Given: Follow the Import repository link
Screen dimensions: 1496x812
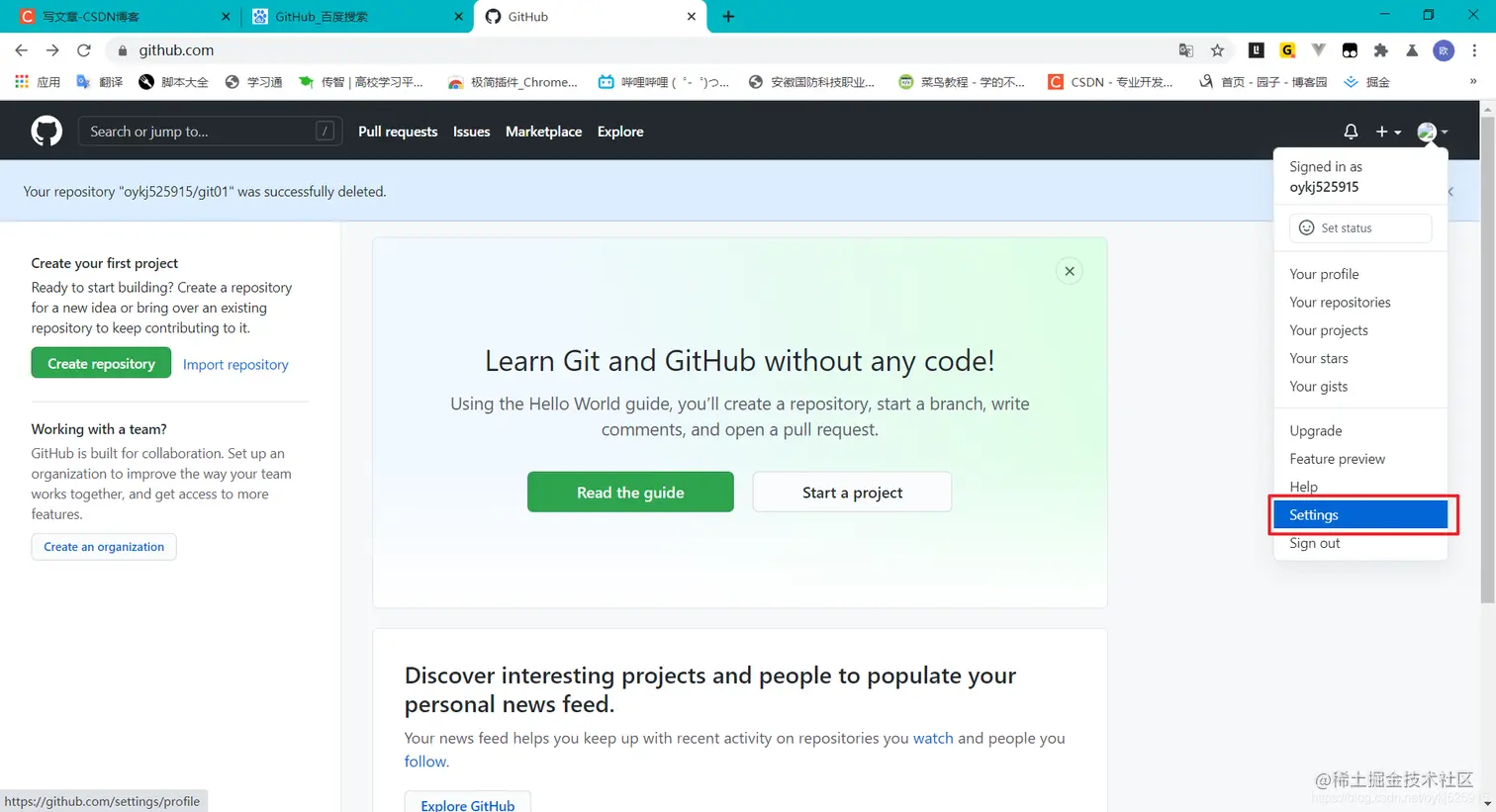Looking at the screenshot, I should pos(235,364).
